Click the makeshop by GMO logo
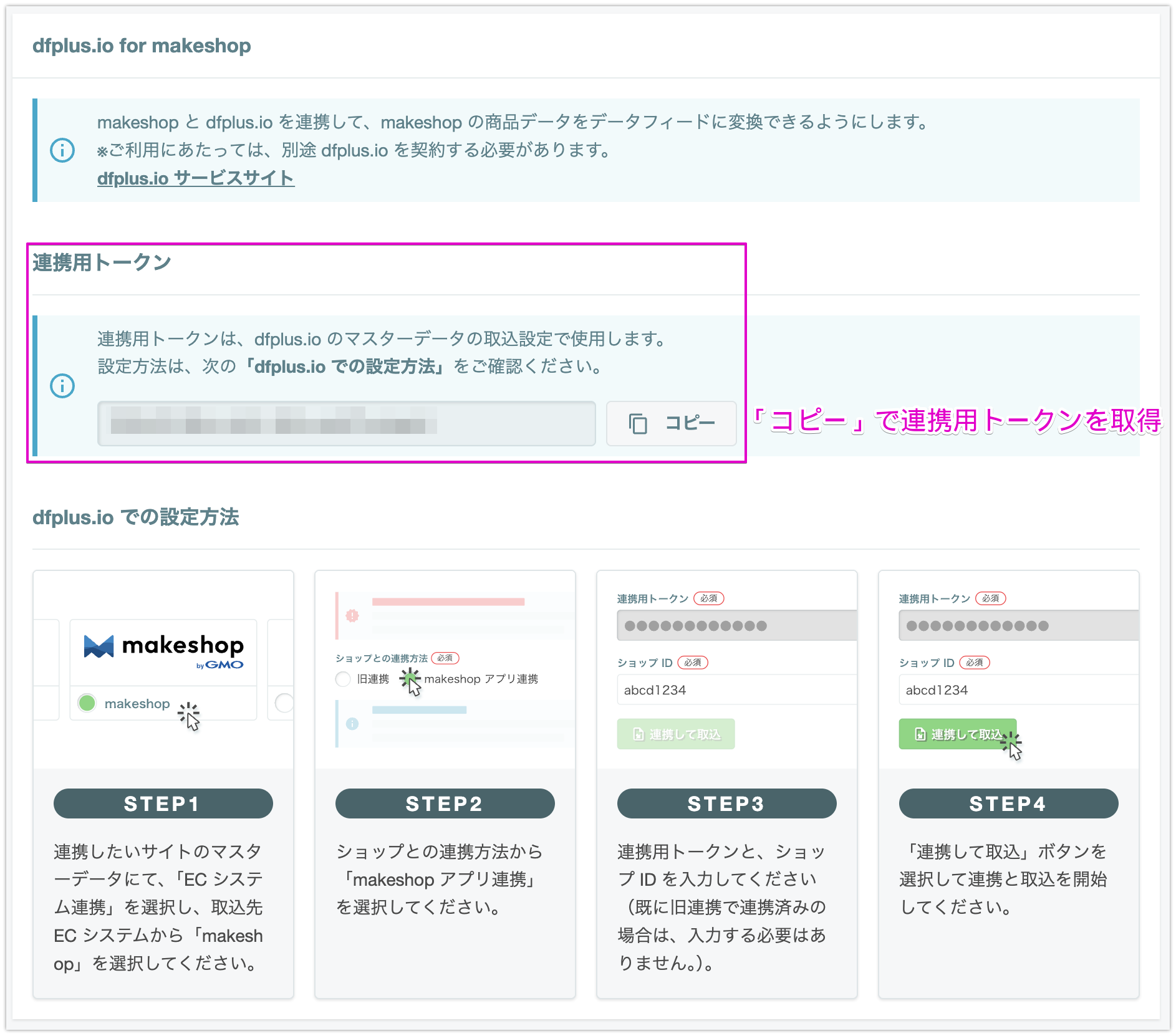The image size is (1176, 1036). (163, 651)
